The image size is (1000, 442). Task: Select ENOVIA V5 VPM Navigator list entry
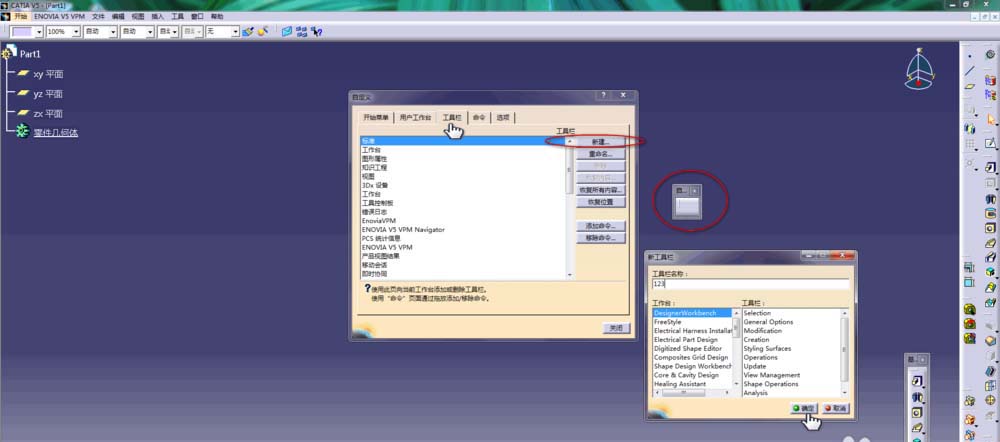[x=403, y=230]
